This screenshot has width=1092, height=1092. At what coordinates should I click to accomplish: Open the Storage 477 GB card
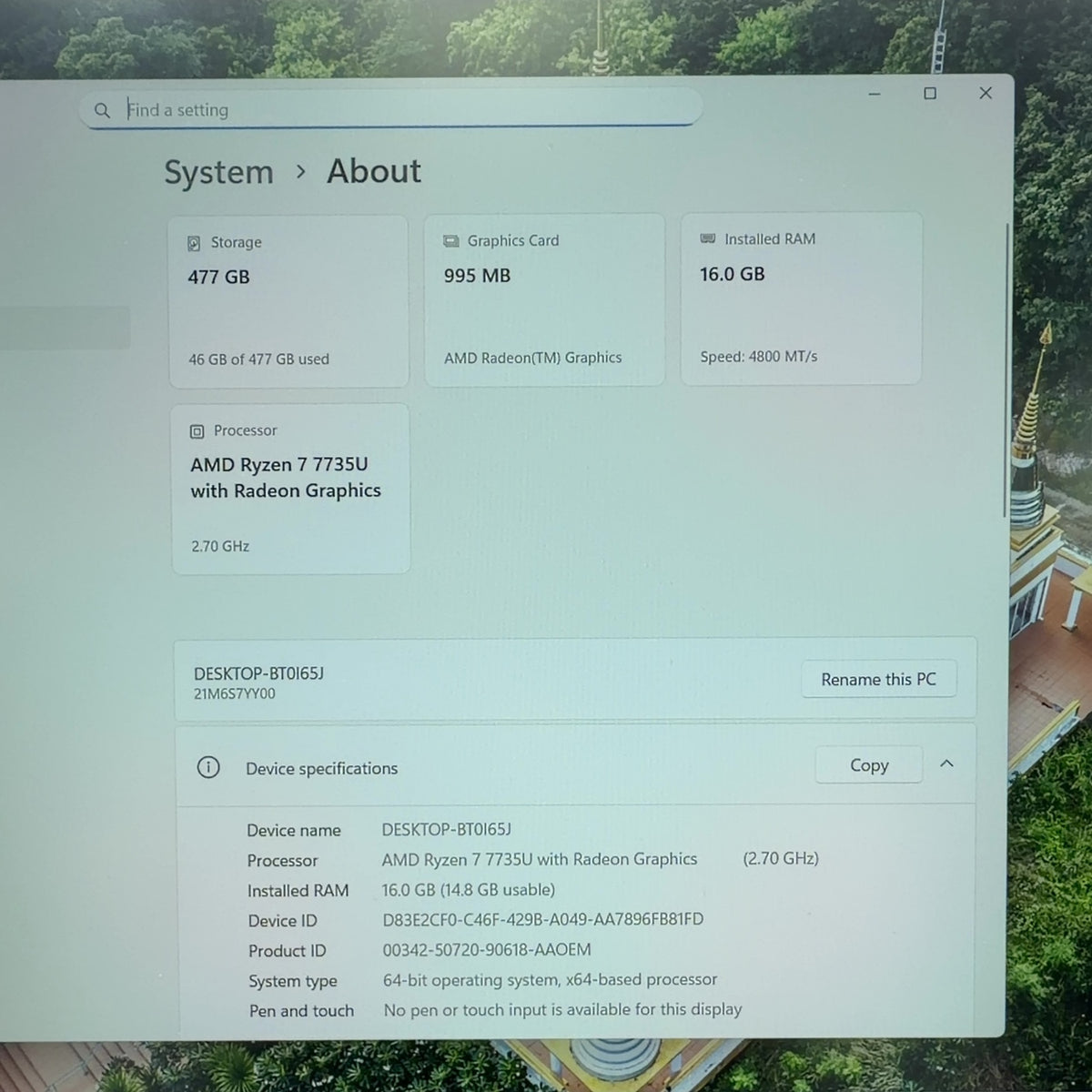pyautogui.click(x=288, y=302)
